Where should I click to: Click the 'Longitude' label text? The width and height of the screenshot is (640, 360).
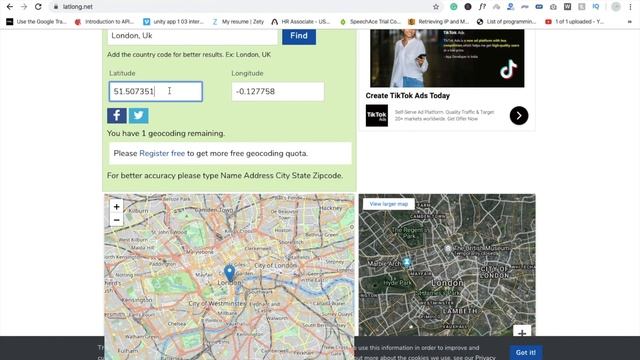tap(247, 73)
